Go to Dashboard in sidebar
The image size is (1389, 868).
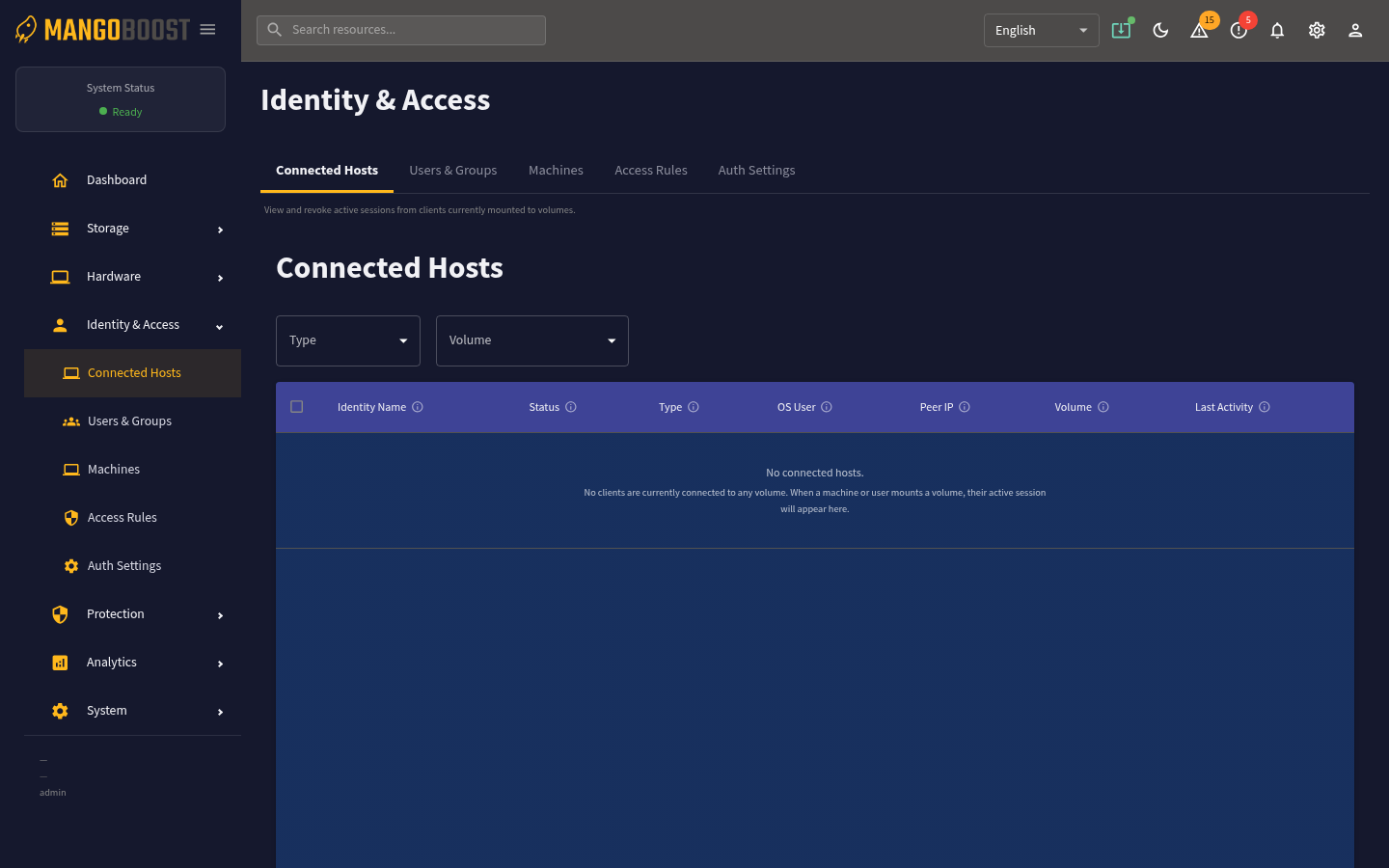point(132,180)
